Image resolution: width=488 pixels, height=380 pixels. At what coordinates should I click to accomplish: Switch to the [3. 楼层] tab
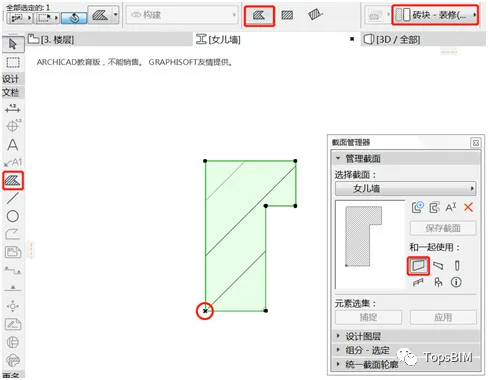coord(109,40)
